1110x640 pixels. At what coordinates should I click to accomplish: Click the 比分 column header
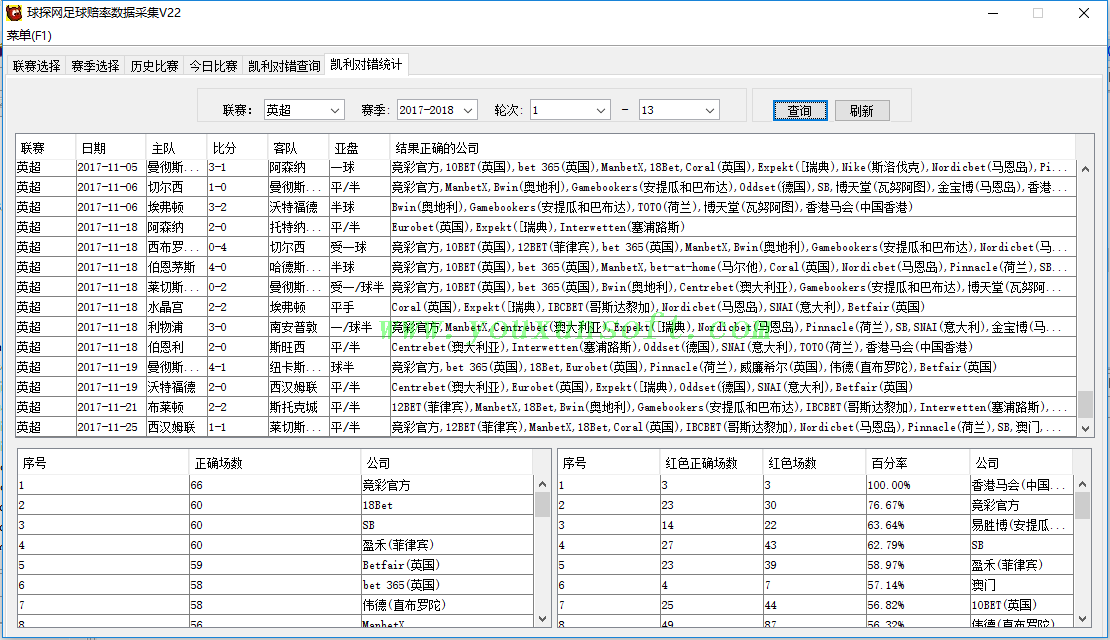pyautogui.click(x=237, y=148)
